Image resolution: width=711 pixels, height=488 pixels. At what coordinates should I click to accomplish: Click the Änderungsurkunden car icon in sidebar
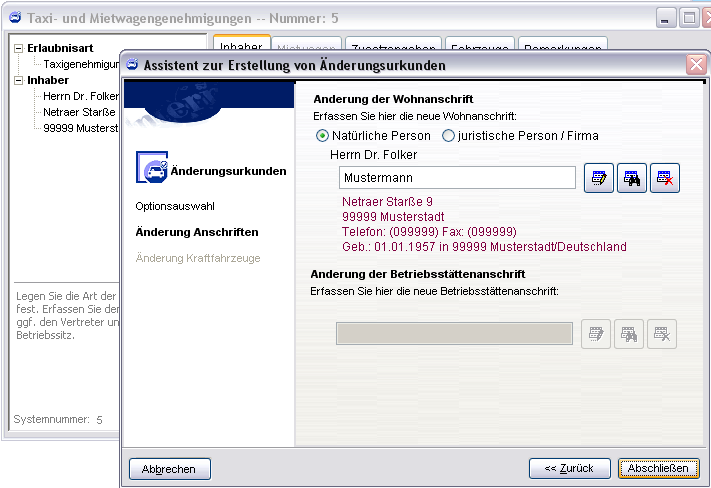(151, 171)
